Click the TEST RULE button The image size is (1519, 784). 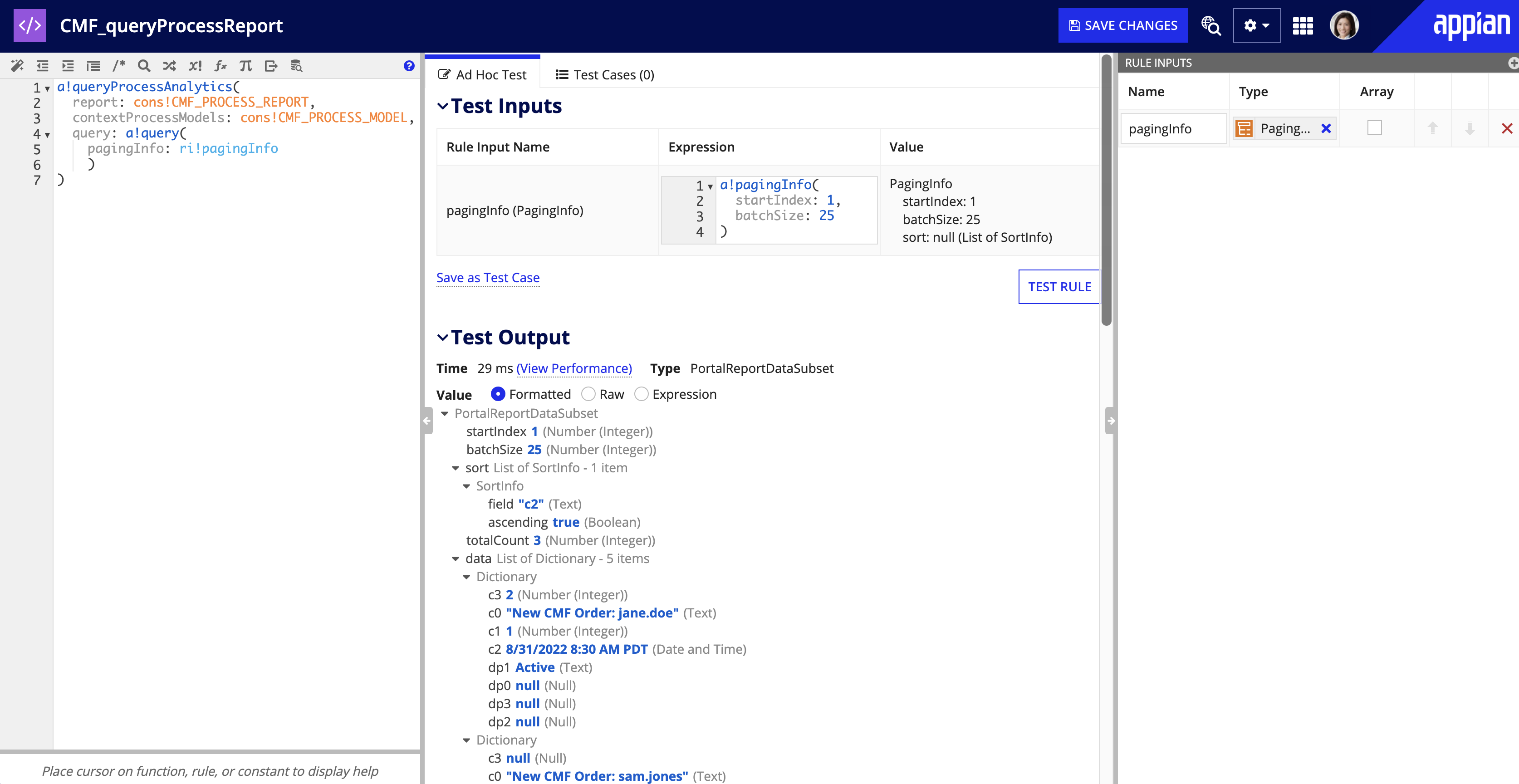click(x=1059, y=286)
